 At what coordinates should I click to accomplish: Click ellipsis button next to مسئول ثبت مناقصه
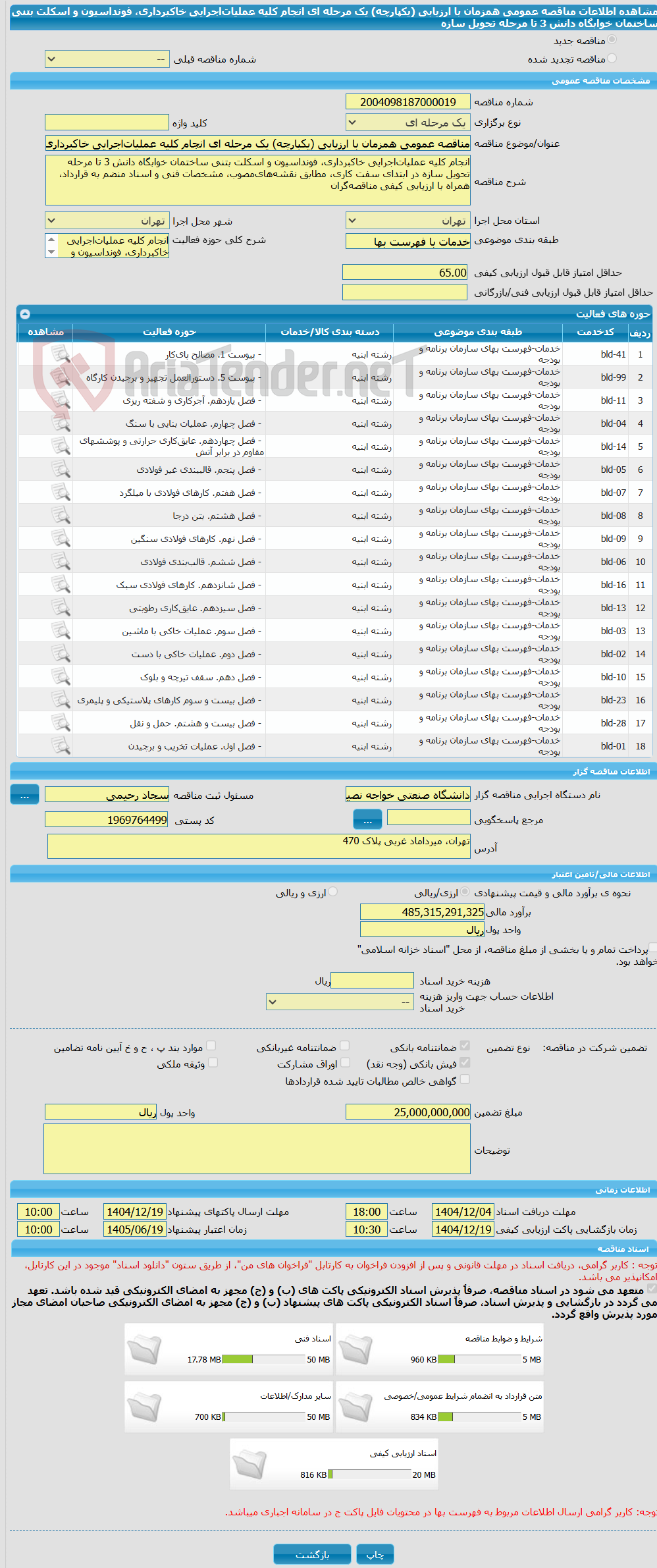(x=24, y=795)
